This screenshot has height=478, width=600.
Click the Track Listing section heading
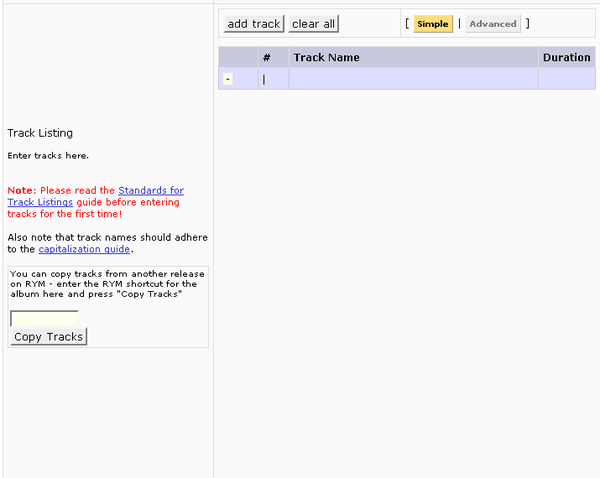point(40,133)
